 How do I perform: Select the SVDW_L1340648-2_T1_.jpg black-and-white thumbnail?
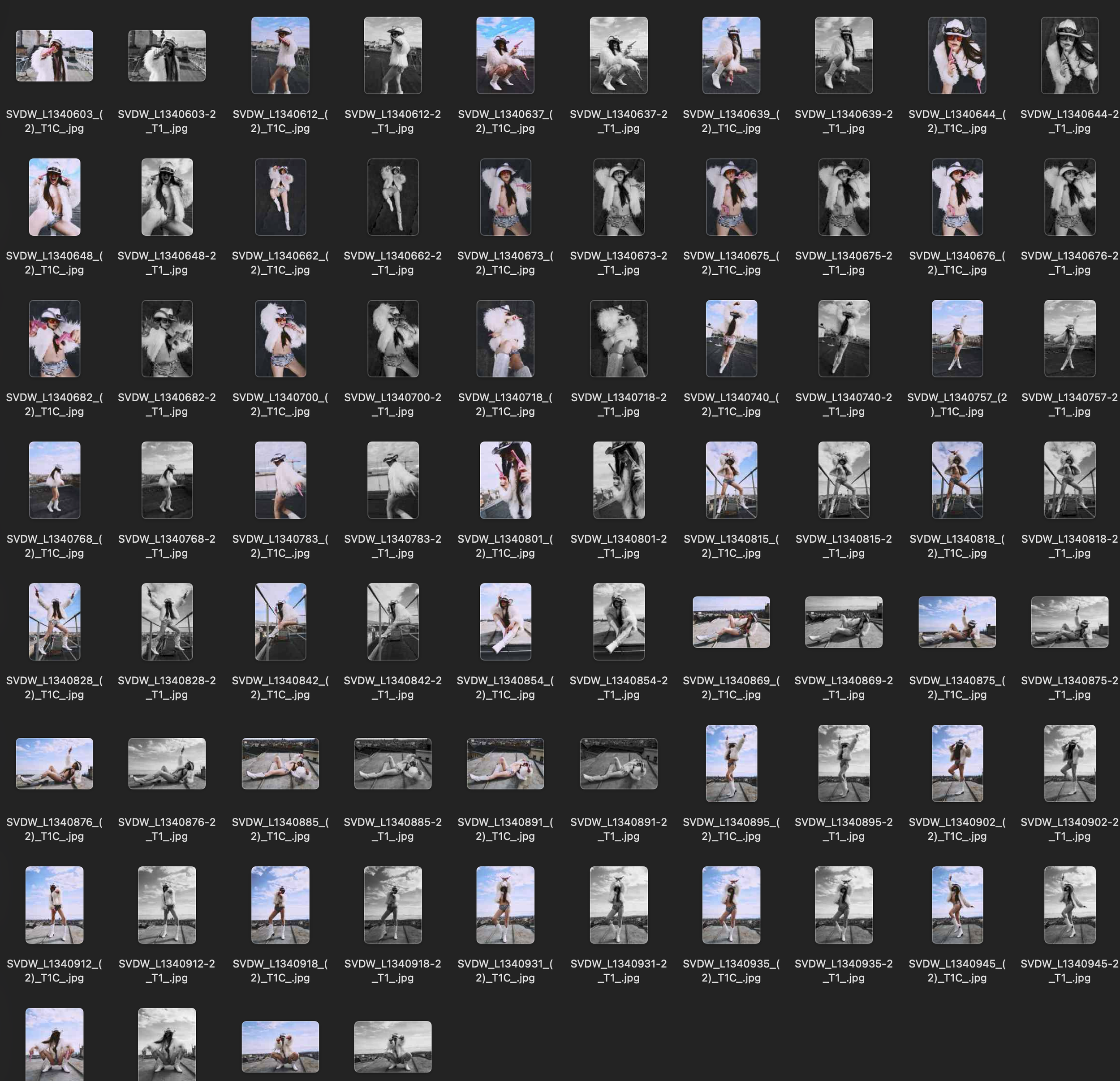pyautogui.click(x=167, y=197)
